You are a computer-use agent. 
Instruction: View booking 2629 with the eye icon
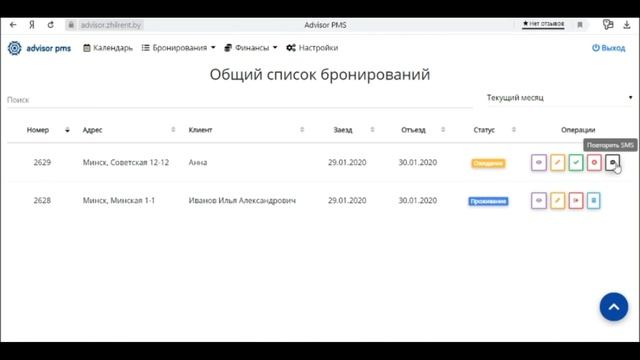coord(539,162)
